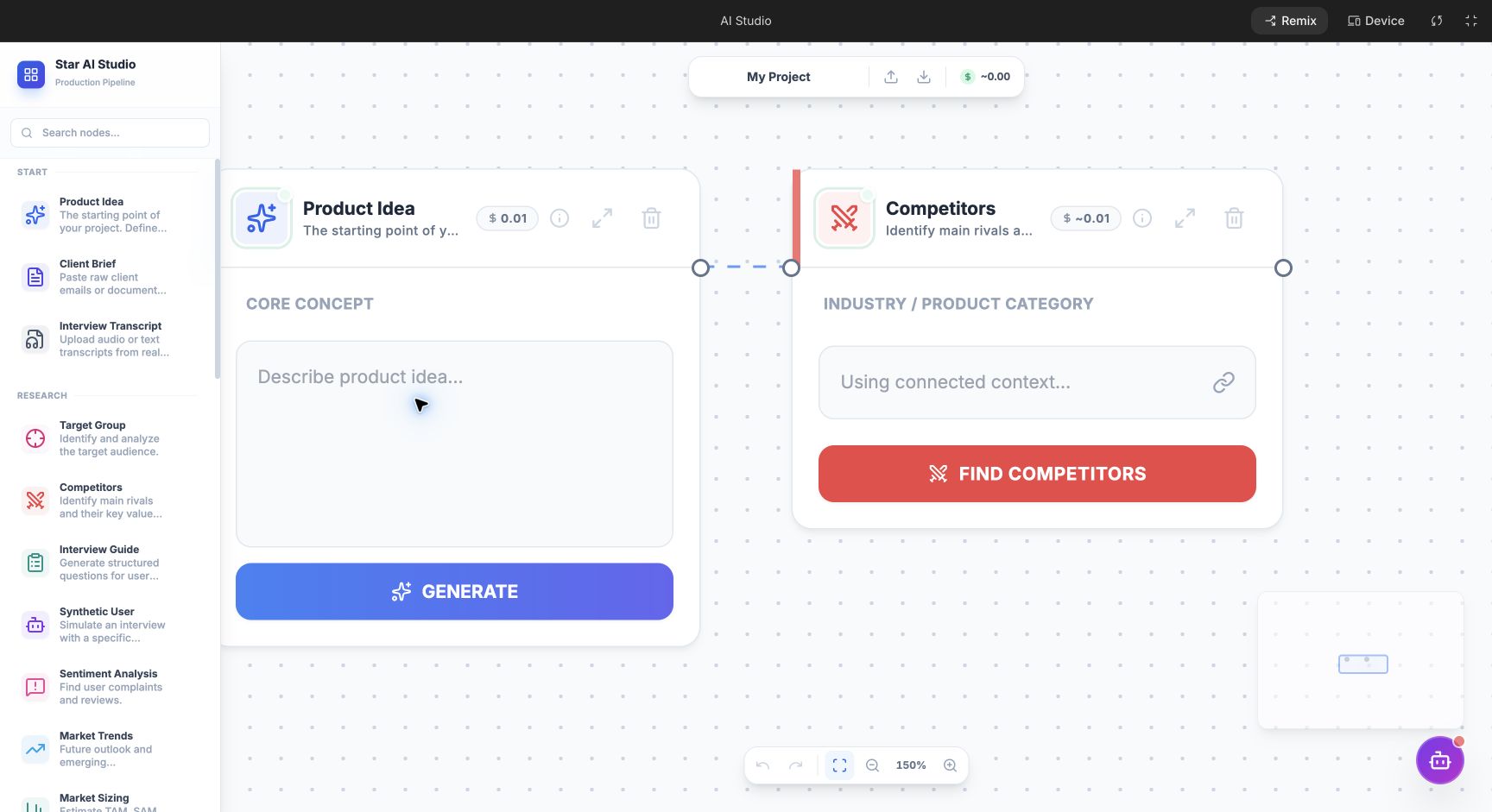
Task: Click the Describe product idea text area
Action: coord(454,444)
